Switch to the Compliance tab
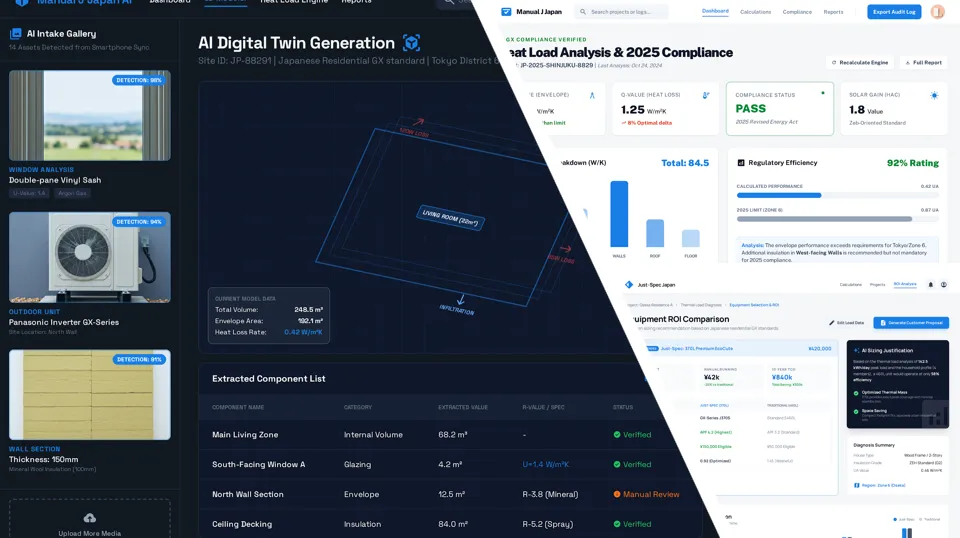The height and width of the screenshot is (538, 960). point(797,12)
